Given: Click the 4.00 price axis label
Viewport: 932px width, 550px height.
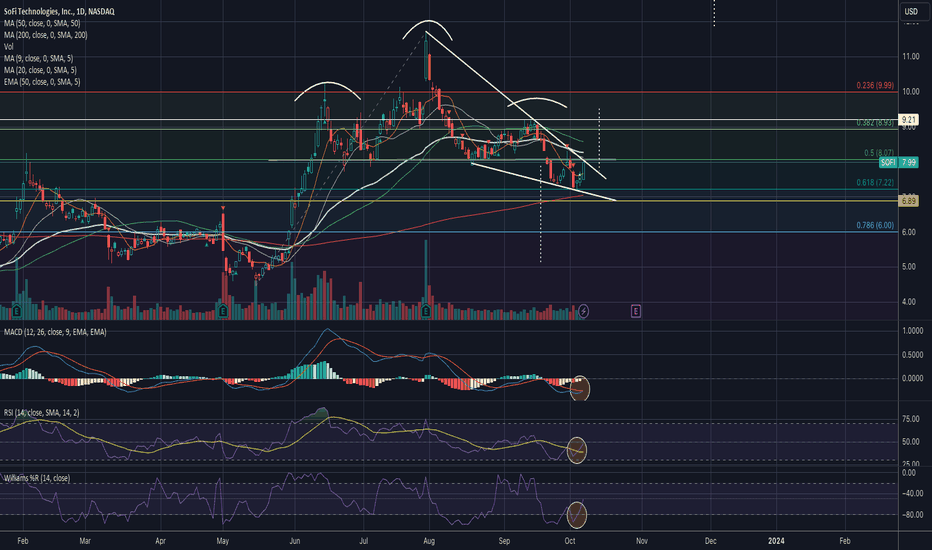Looking at the screenshot, I should [909, 302].
